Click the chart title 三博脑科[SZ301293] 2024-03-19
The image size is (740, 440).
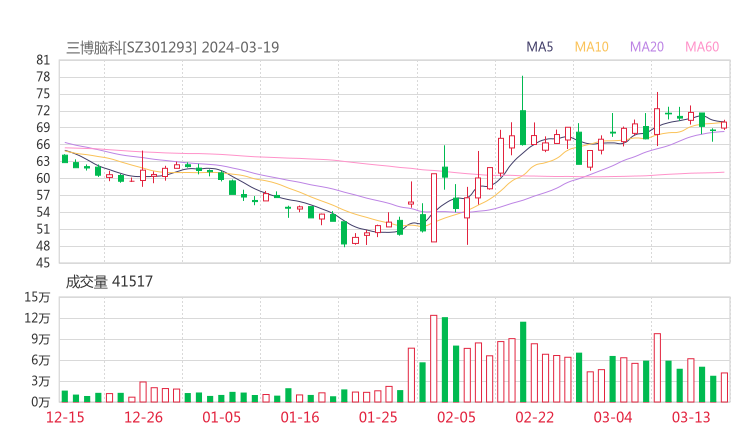[173, 47]
